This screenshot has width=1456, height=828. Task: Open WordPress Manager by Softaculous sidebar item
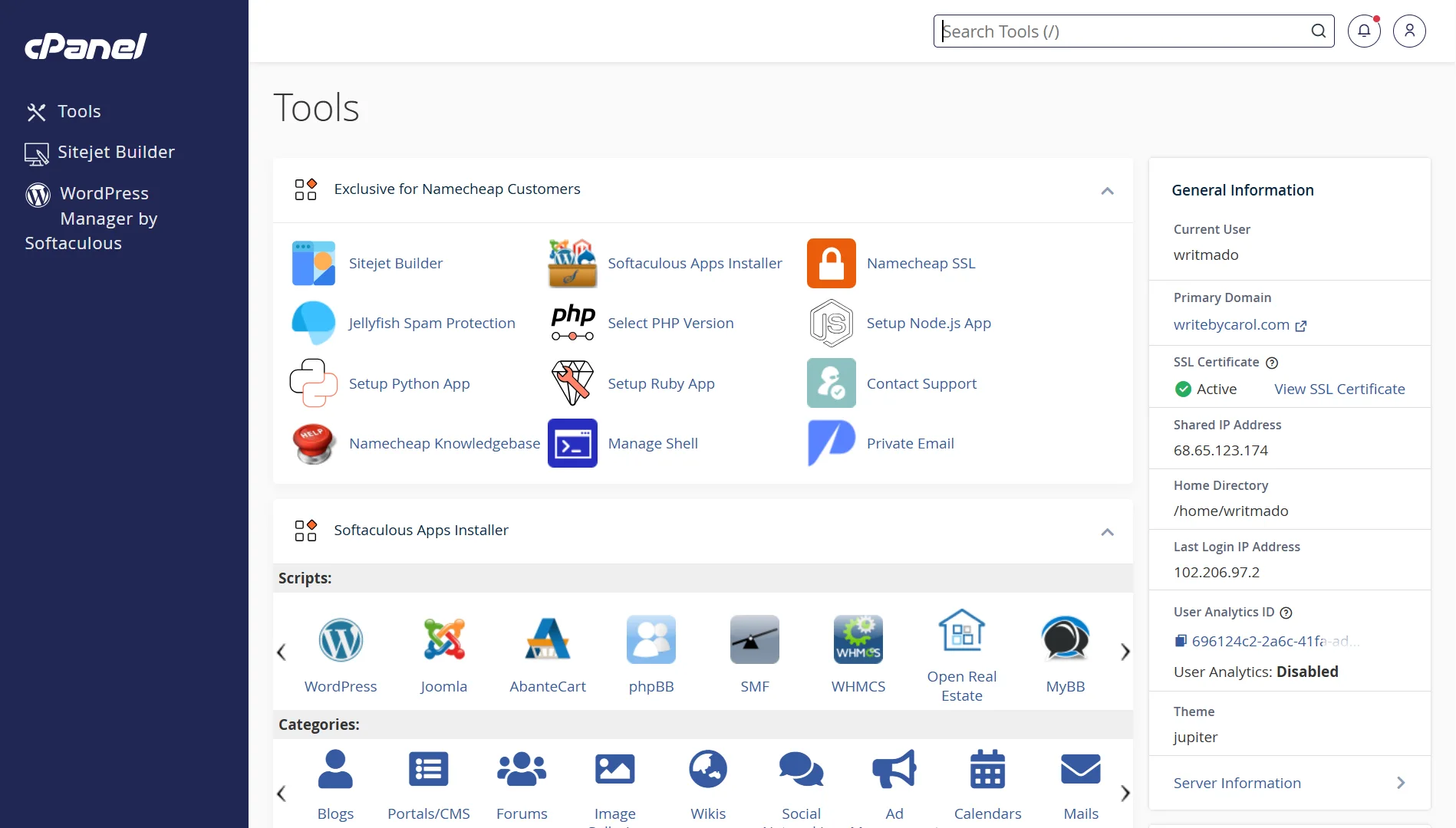(91, 218)
